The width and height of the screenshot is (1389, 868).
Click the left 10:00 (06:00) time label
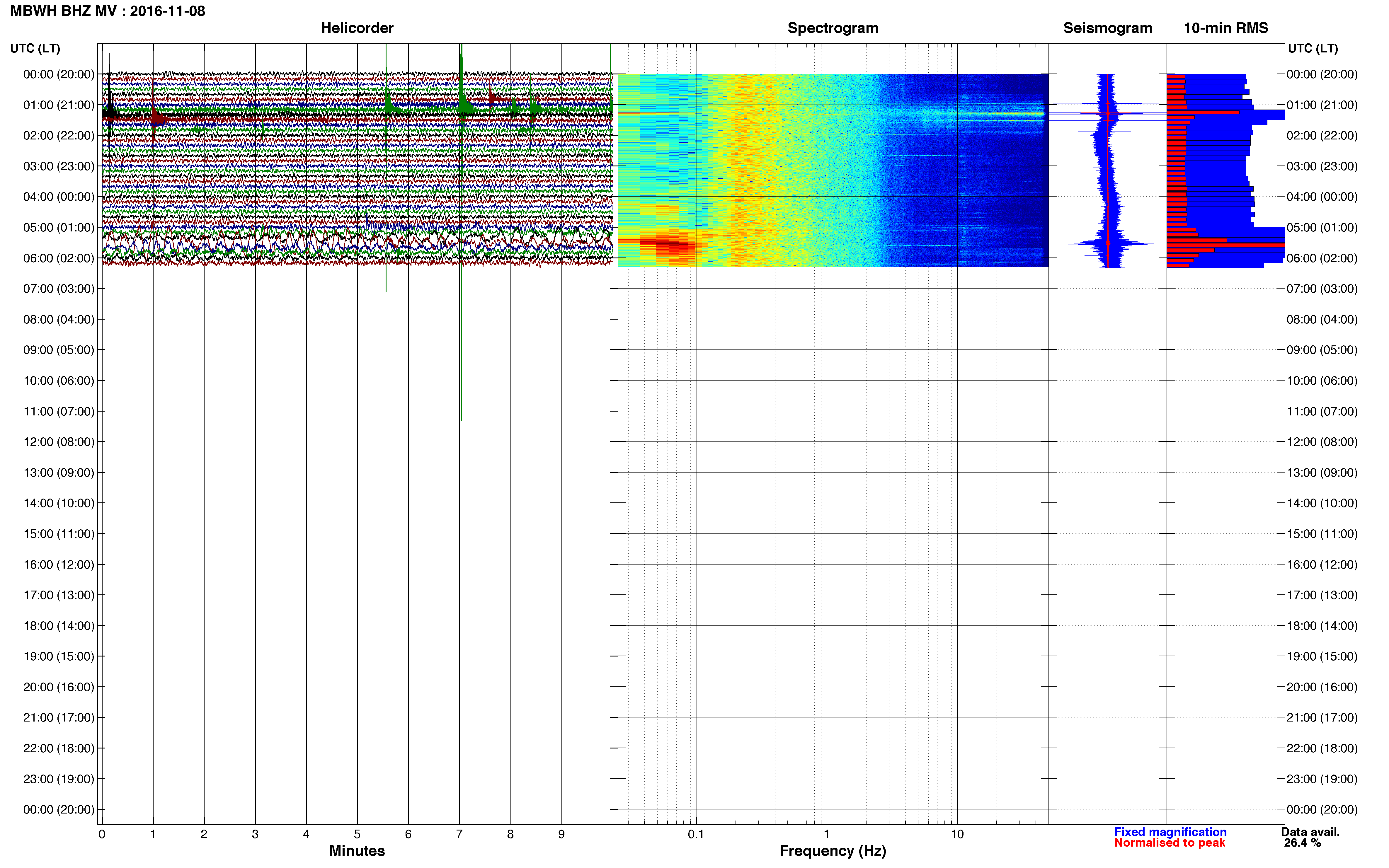(59, 381)
